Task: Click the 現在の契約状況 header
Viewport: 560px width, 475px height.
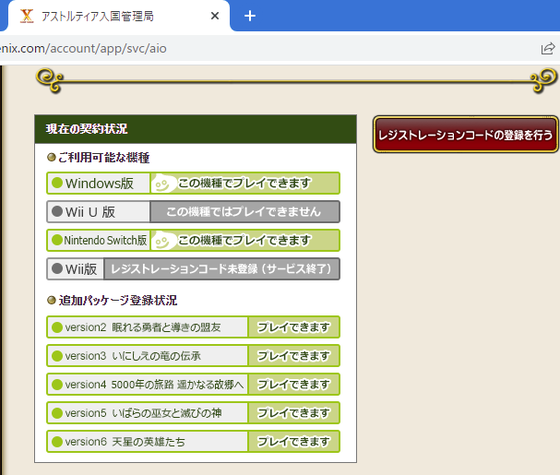Action: coord(195,129)
